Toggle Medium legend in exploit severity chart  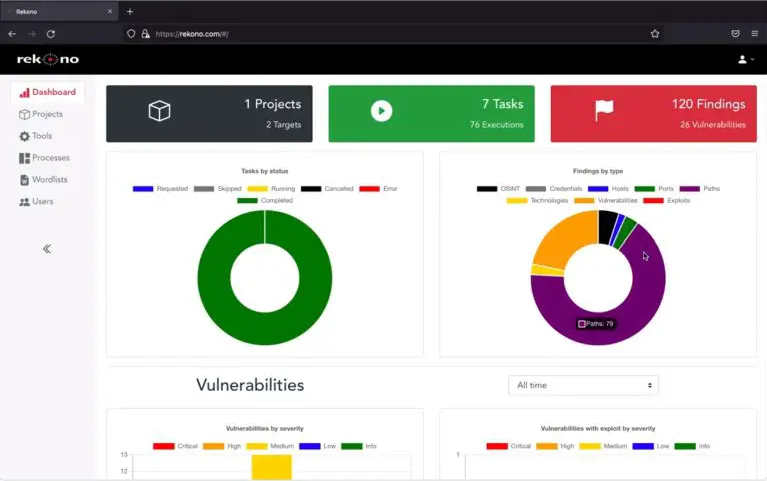tap(603, 446)
